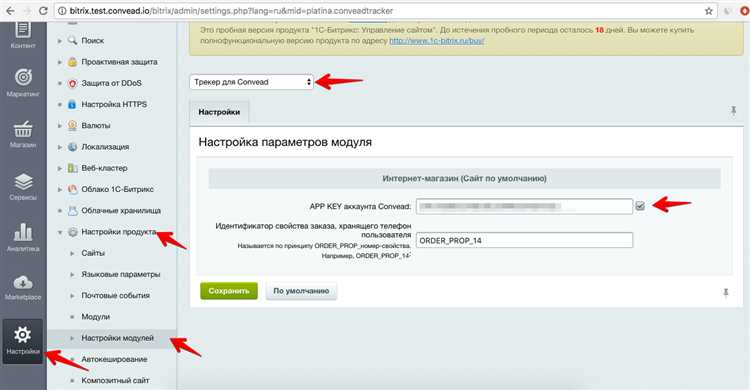
Task: Expand the Защита от DDoS item
Action: coord(60,83)
